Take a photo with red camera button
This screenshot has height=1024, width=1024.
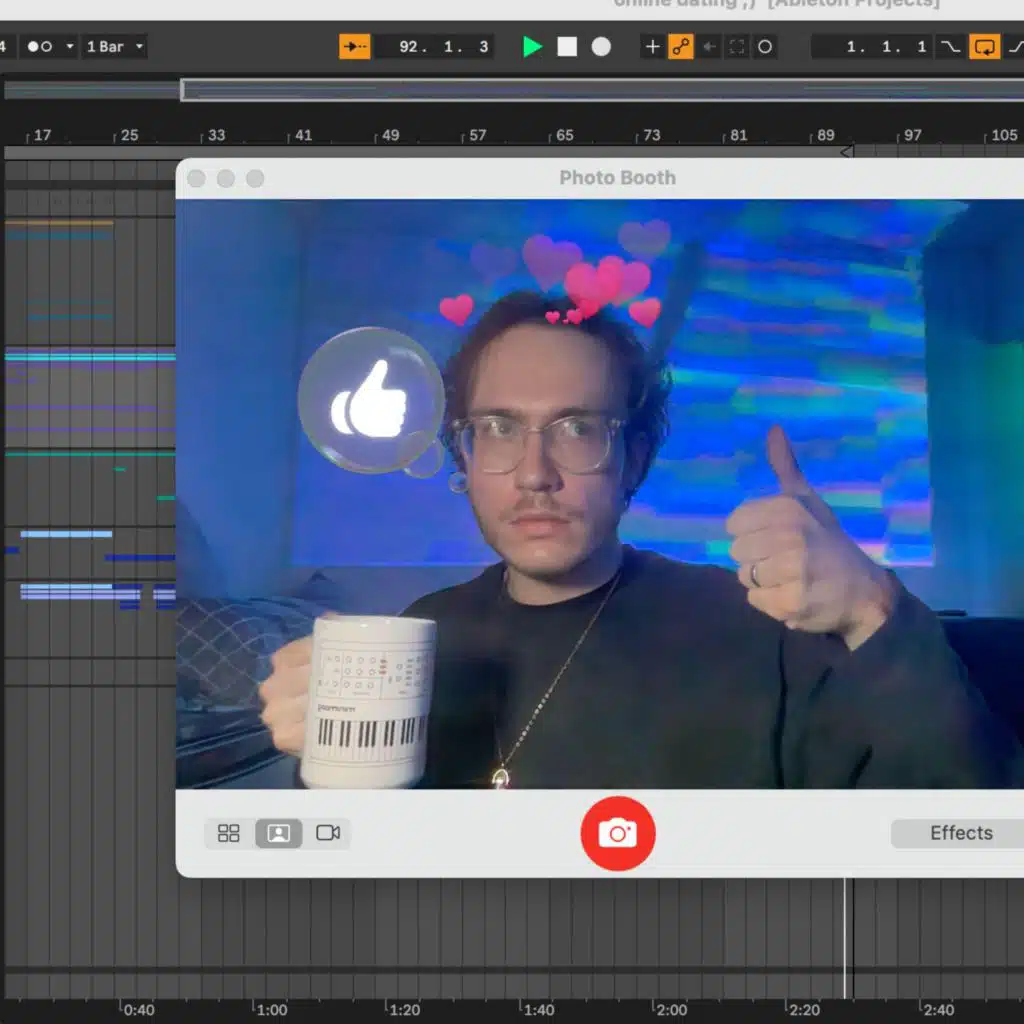[x=617, y=833]
